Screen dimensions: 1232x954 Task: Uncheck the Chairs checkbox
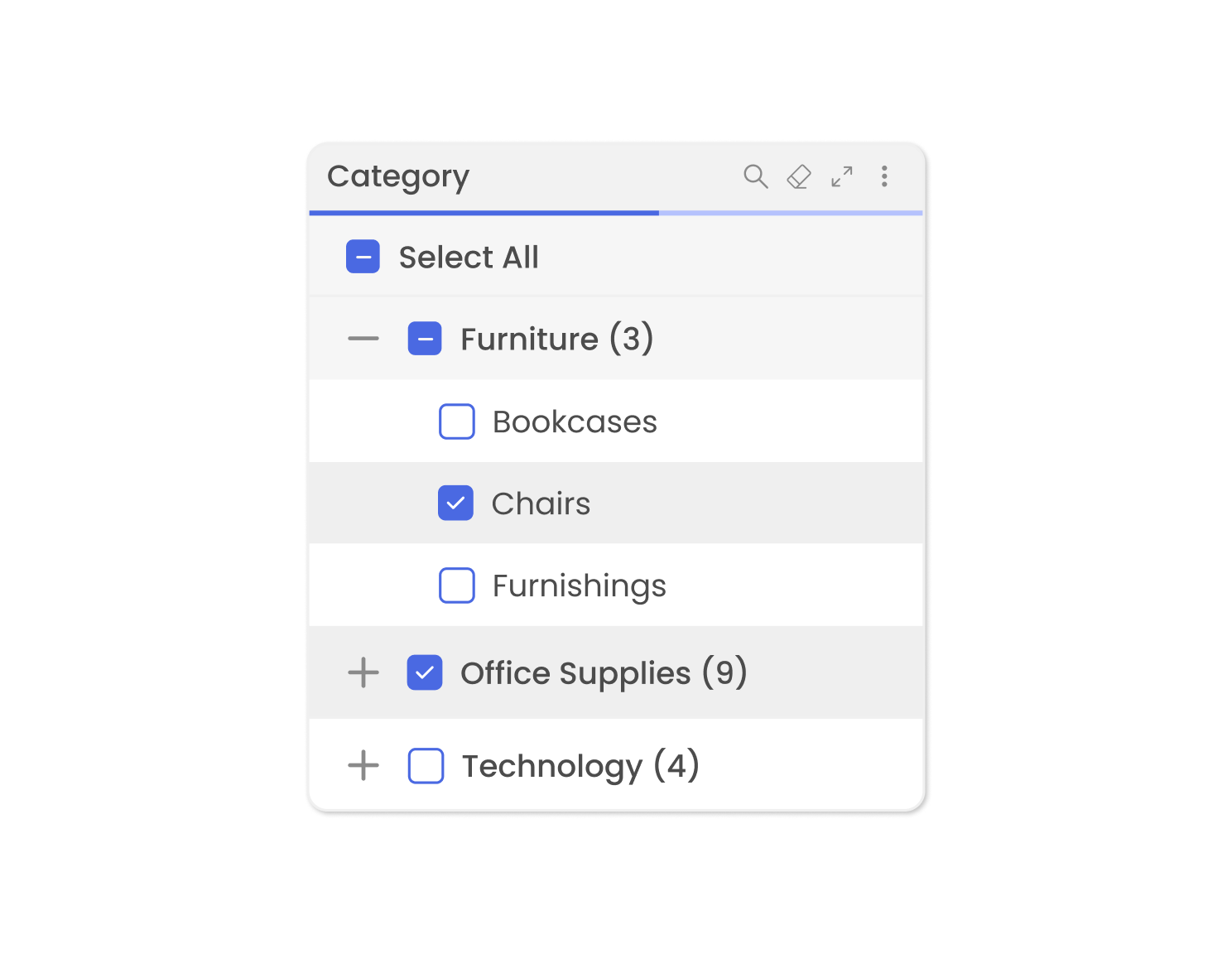455,503
